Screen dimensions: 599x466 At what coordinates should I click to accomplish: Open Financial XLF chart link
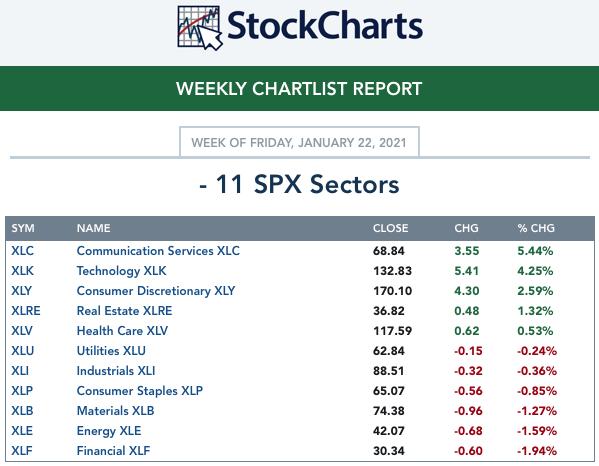point(113,451)
